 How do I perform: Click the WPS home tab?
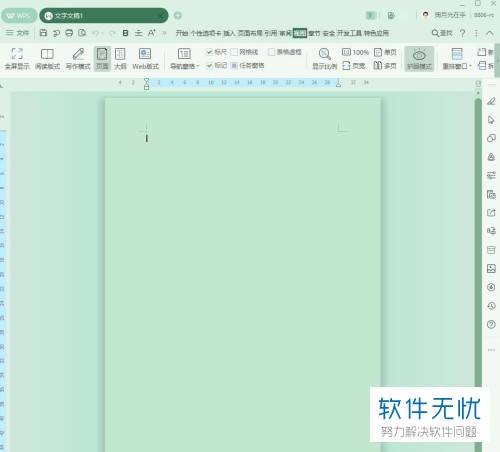point(19,16)
